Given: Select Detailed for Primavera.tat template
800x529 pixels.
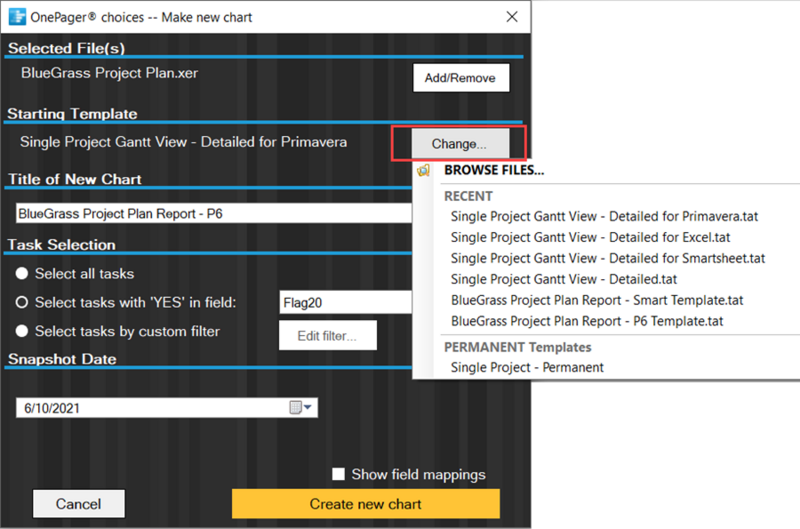Looking at the screenshot, I should click(x=604, y=216).
